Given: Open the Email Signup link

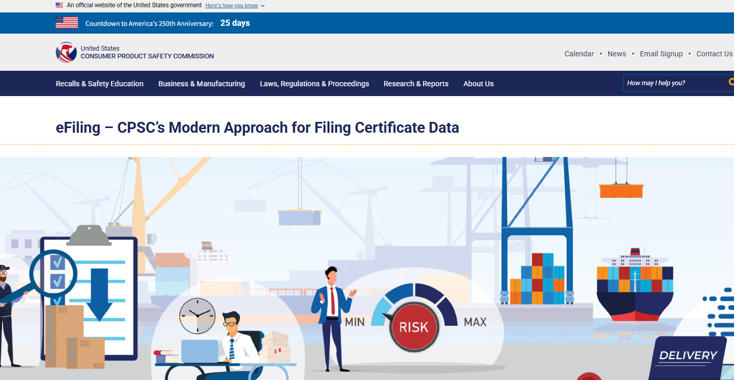Looking at the screenshot, I should tap(661, 54).
